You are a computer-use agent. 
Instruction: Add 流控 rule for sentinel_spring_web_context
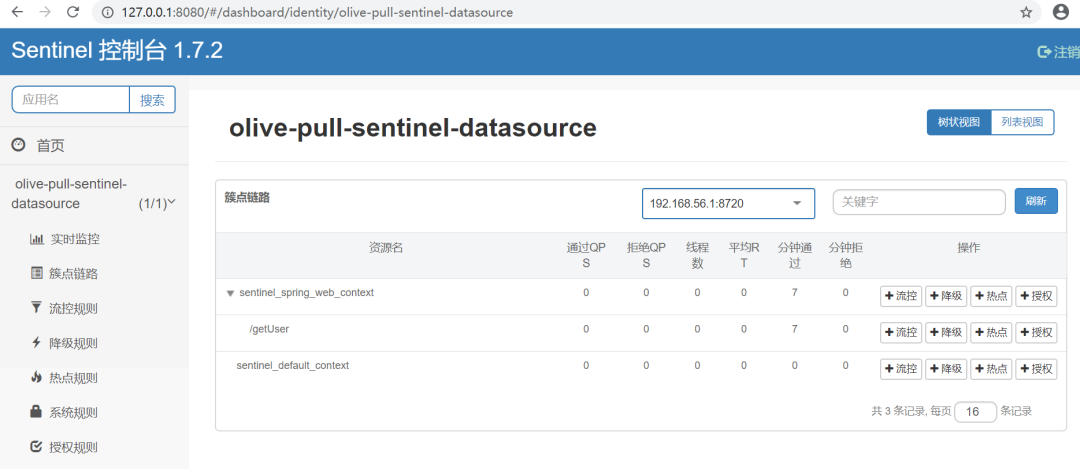tap(901, 296)
